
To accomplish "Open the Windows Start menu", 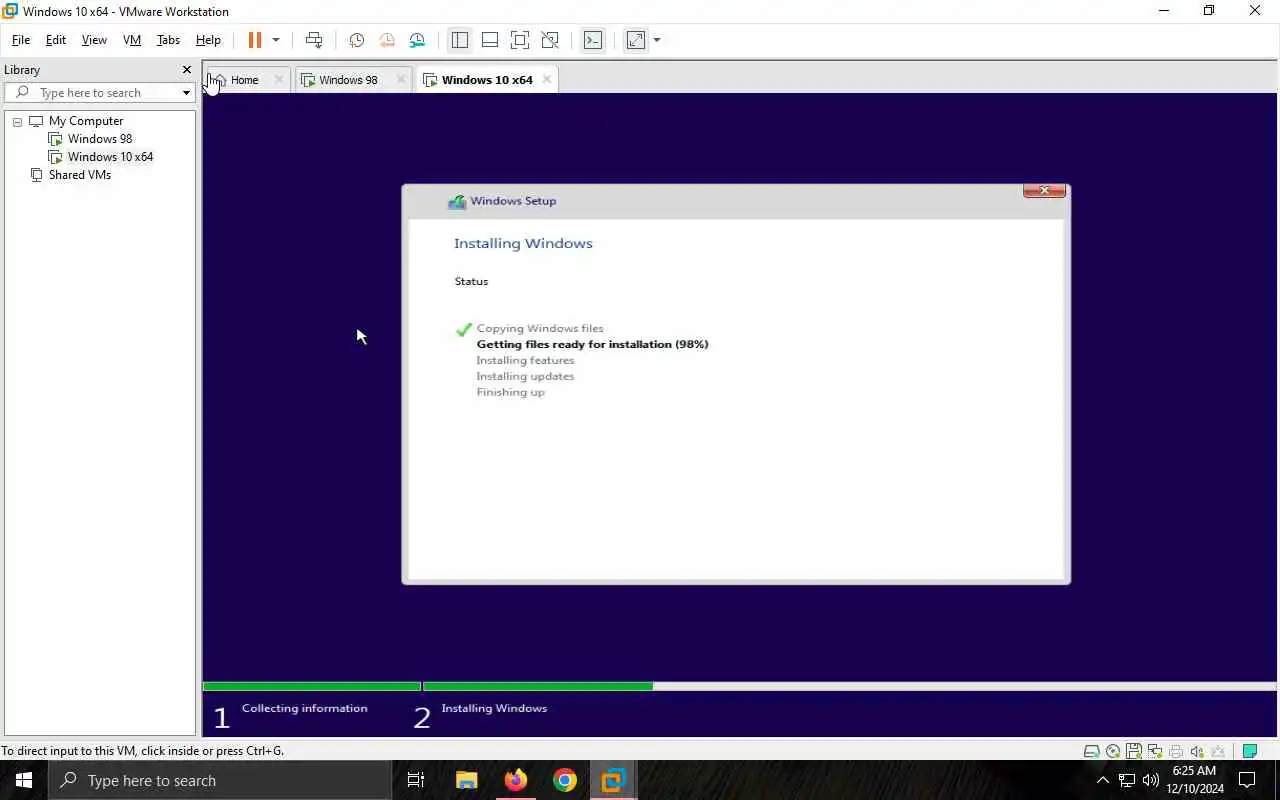I will click(24, 780).
